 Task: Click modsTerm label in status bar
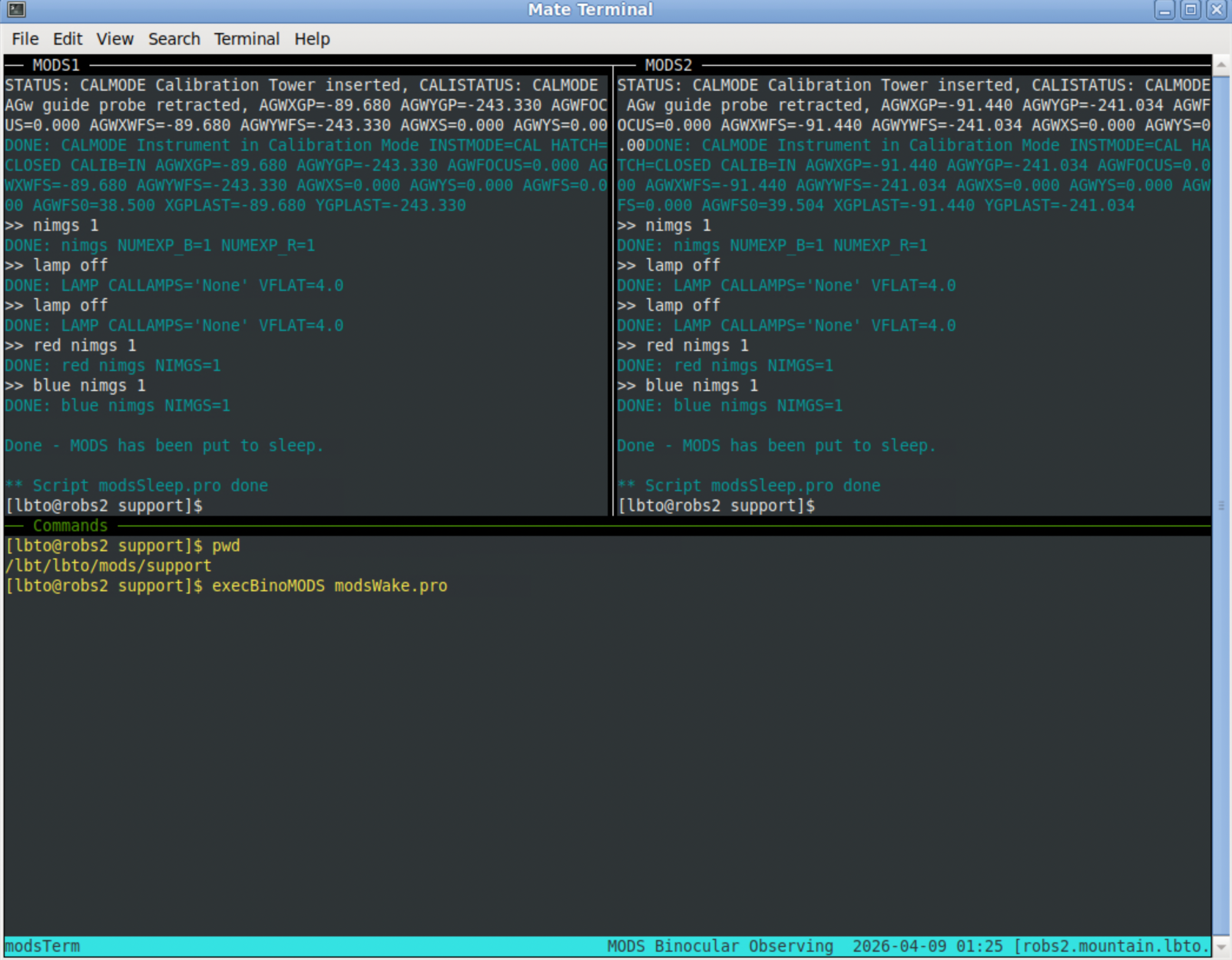pyautogui.click(x=42, y=946)
